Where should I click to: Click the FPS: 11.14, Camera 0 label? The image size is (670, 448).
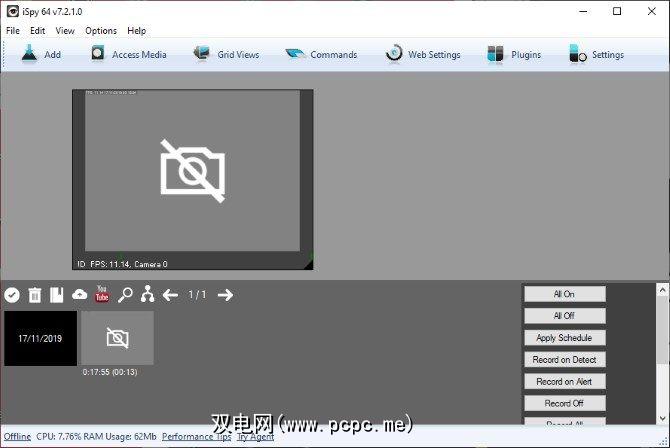pos(129,264)
